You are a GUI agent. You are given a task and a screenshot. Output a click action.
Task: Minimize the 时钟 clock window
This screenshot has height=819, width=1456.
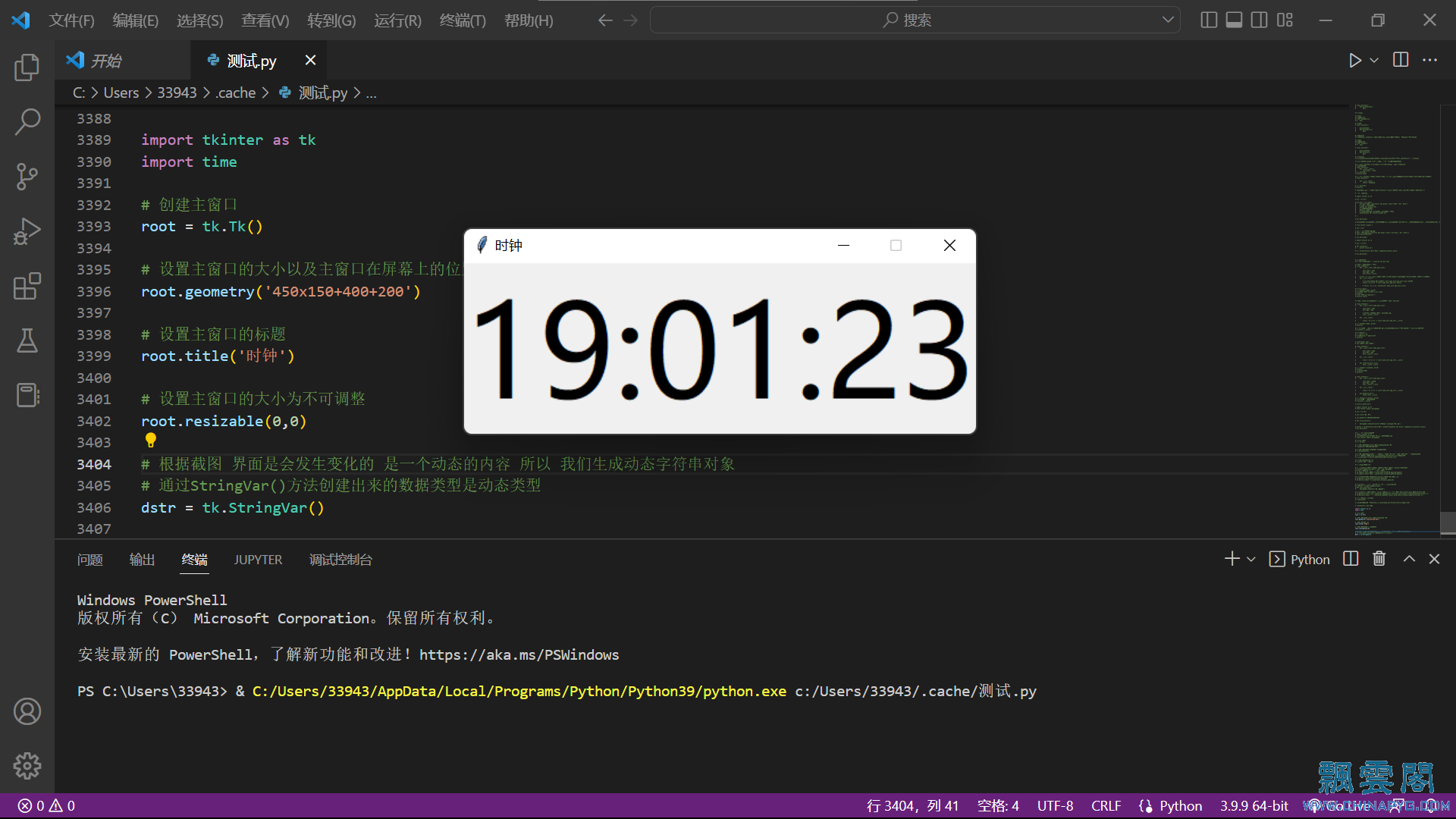click(x=843, y=245)
